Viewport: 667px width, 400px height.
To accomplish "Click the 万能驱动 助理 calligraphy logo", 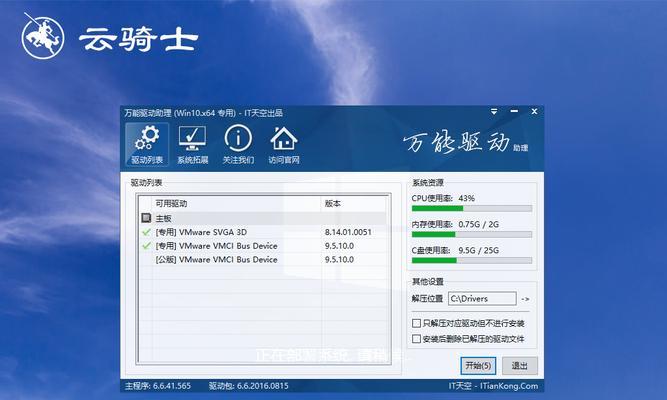I will (x=466, y=143).
